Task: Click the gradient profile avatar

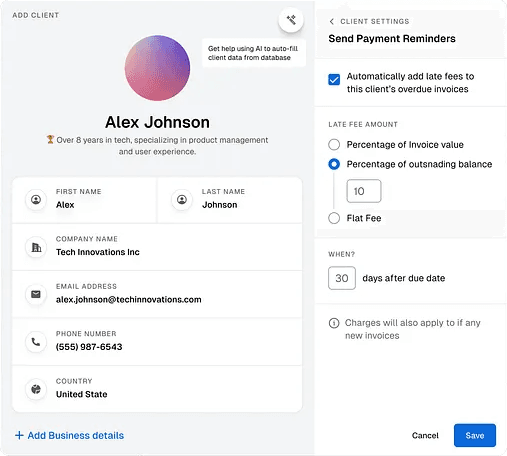Action: point(157,68)
